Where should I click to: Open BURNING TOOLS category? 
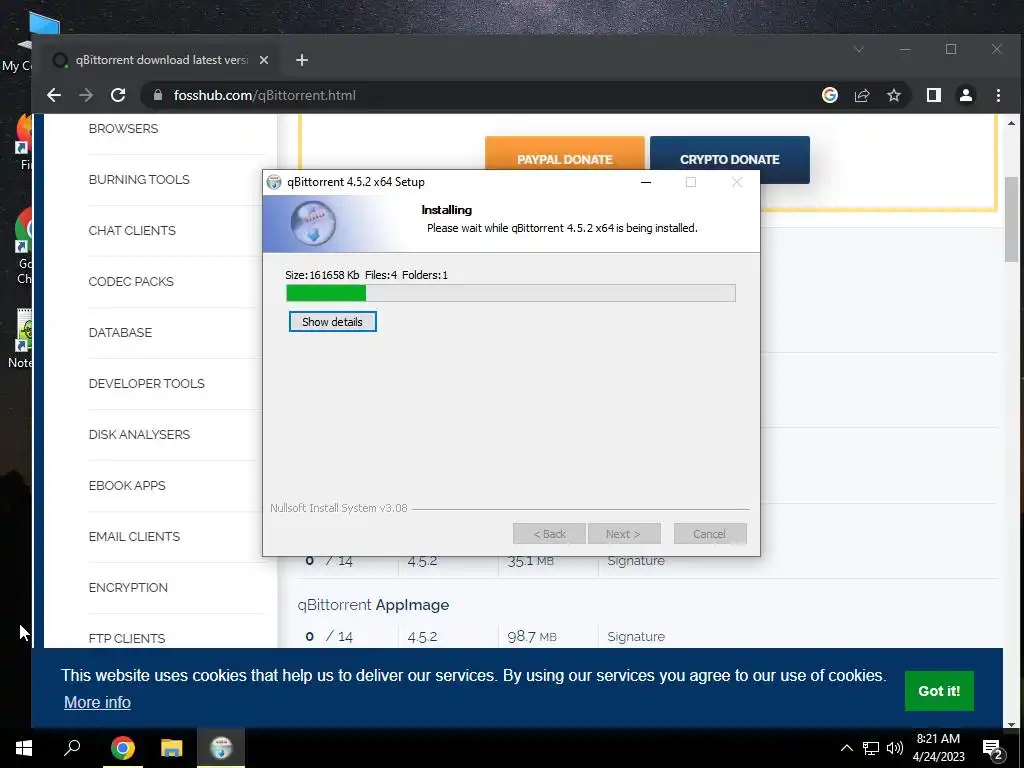pos(139,180)
